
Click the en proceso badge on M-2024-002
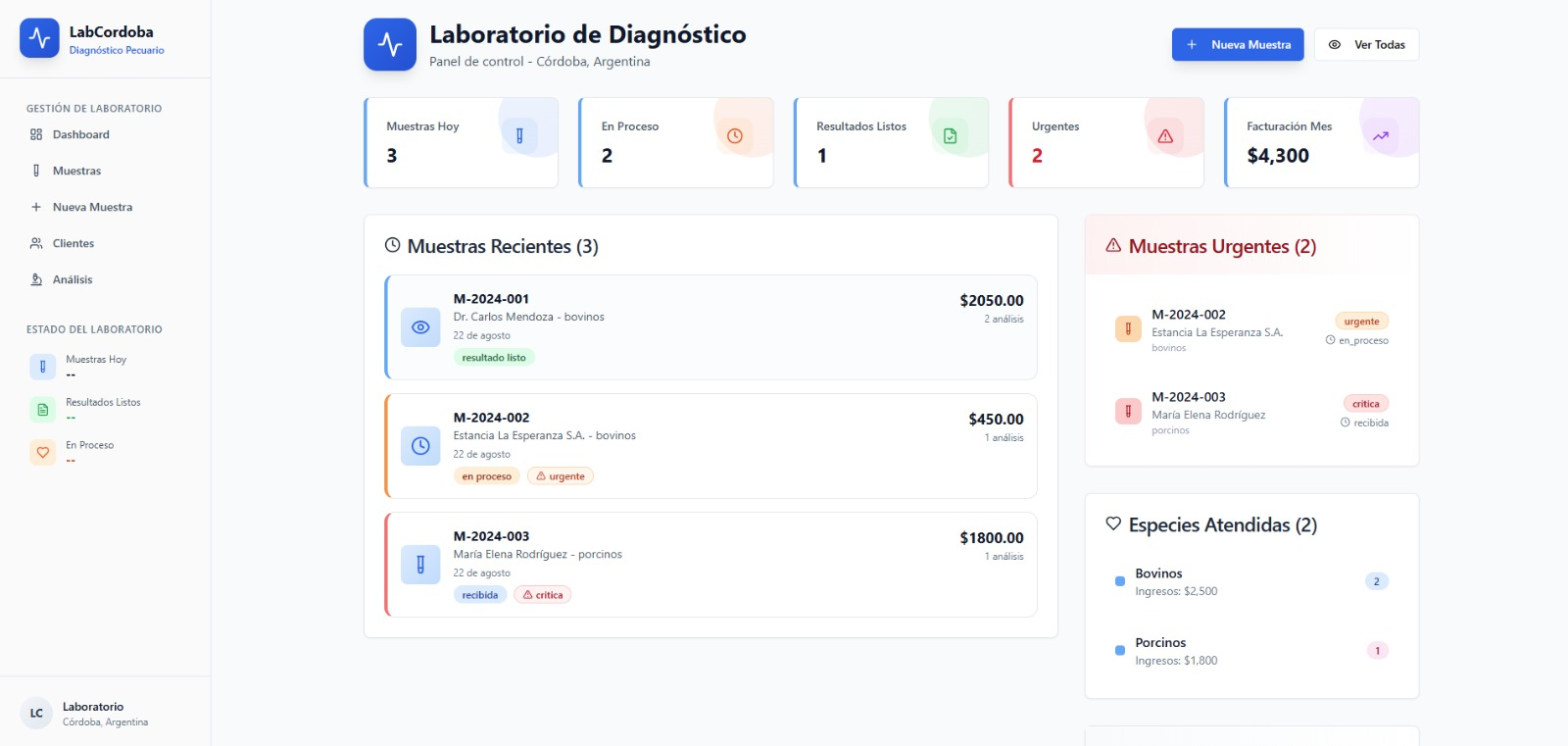click(487, 476)
